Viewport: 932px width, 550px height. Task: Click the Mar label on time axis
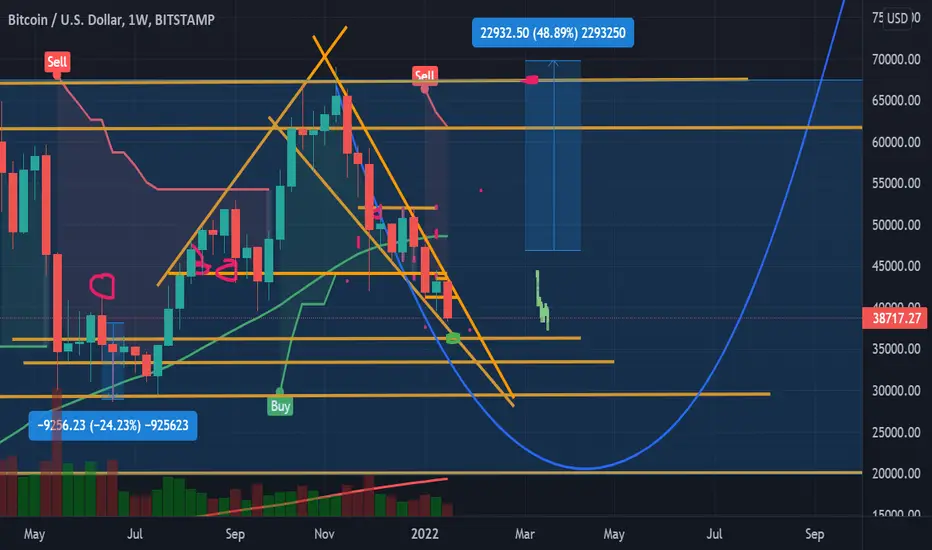[524, 534]
